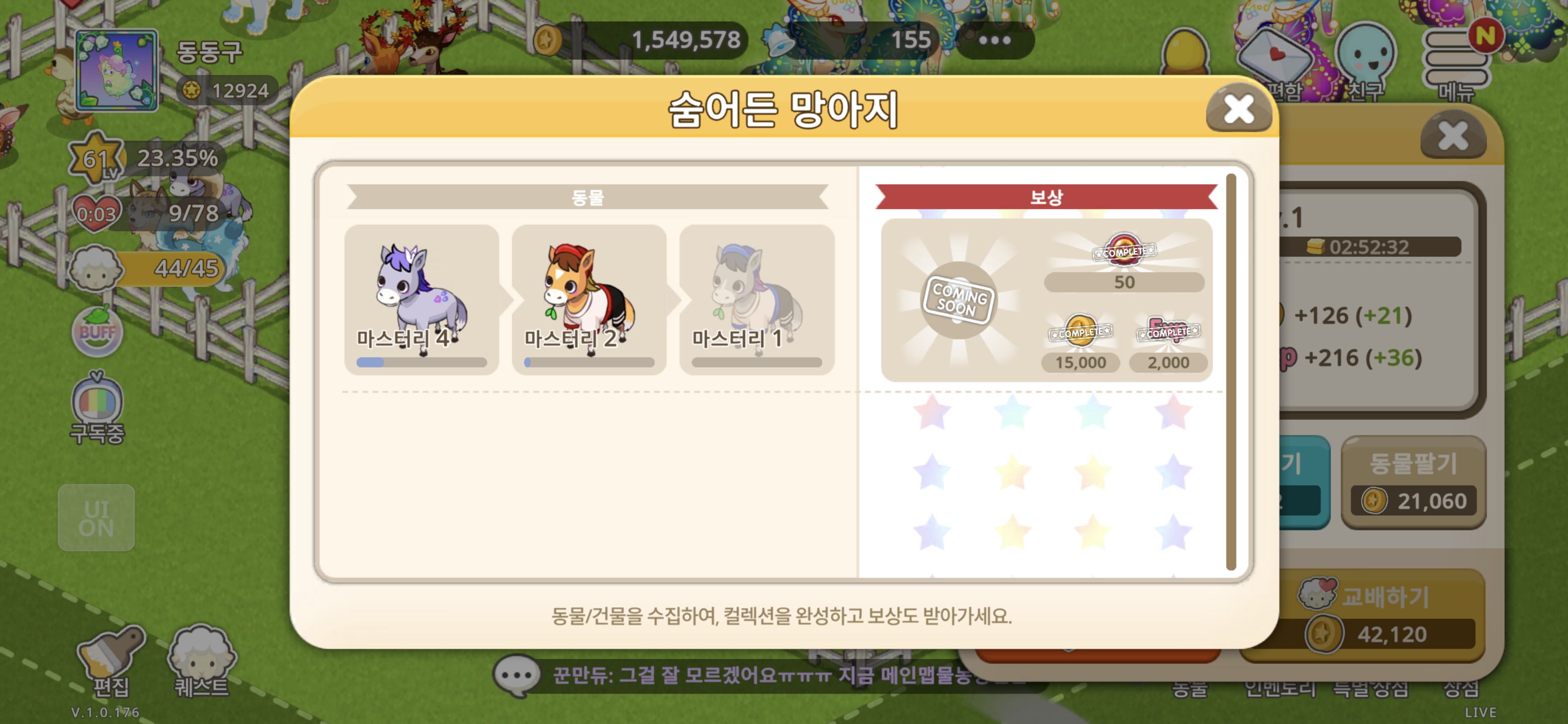Open the 편집 paintbrush edit tool
The height and width of the screenshot is (724, 1568).
(x=111, y=662)
